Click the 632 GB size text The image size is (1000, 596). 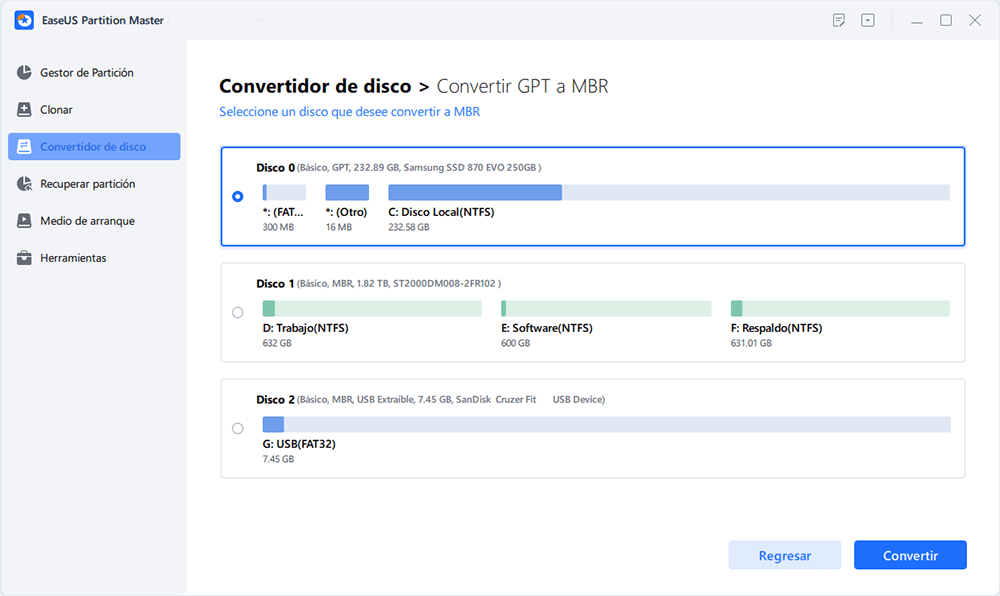tap(277, 344)
